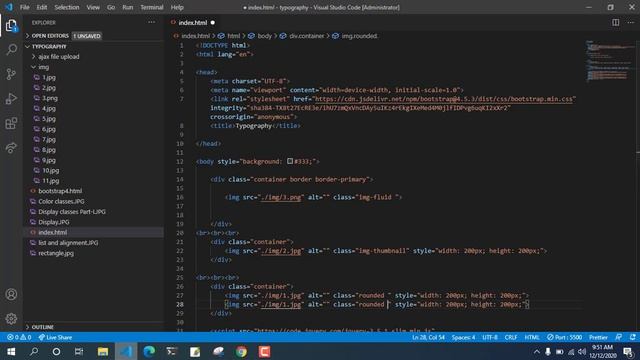This screenshot has width=640, height=360.
Task: Collapse the img folder
Action: pyautogui.click(x=43, y=67)
